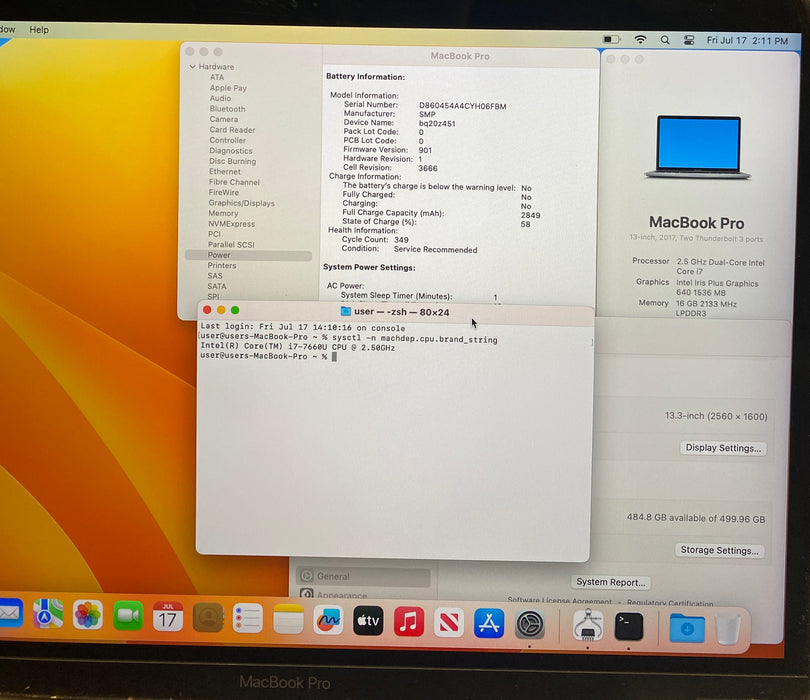Click the i7-7660U CPU output line in Terminal
Screen dimensions: 810x700
298,347
